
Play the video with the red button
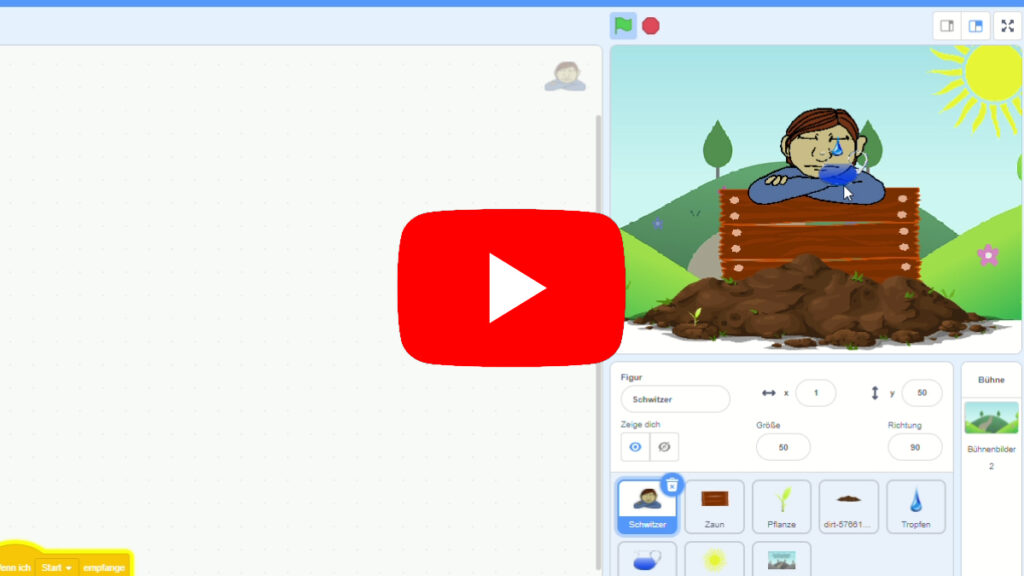tap(511, 288)
